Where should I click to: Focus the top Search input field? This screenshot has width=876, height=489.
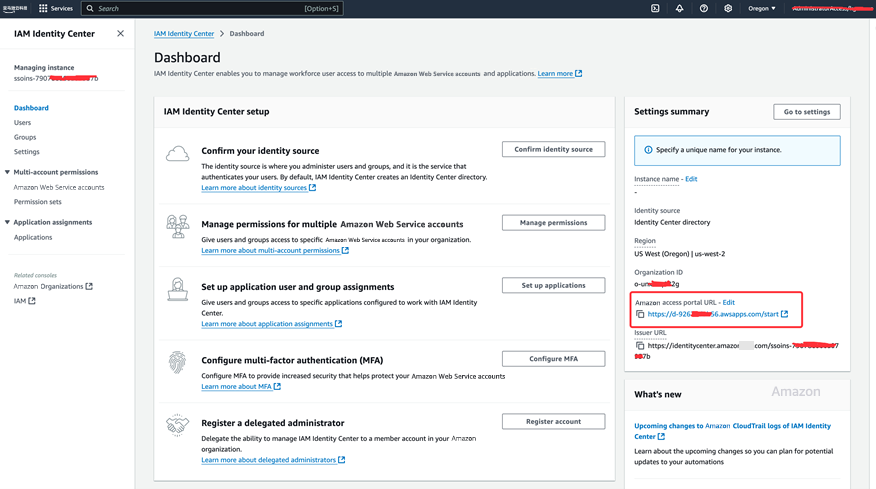pyautogui.click(x=212, y=8)
